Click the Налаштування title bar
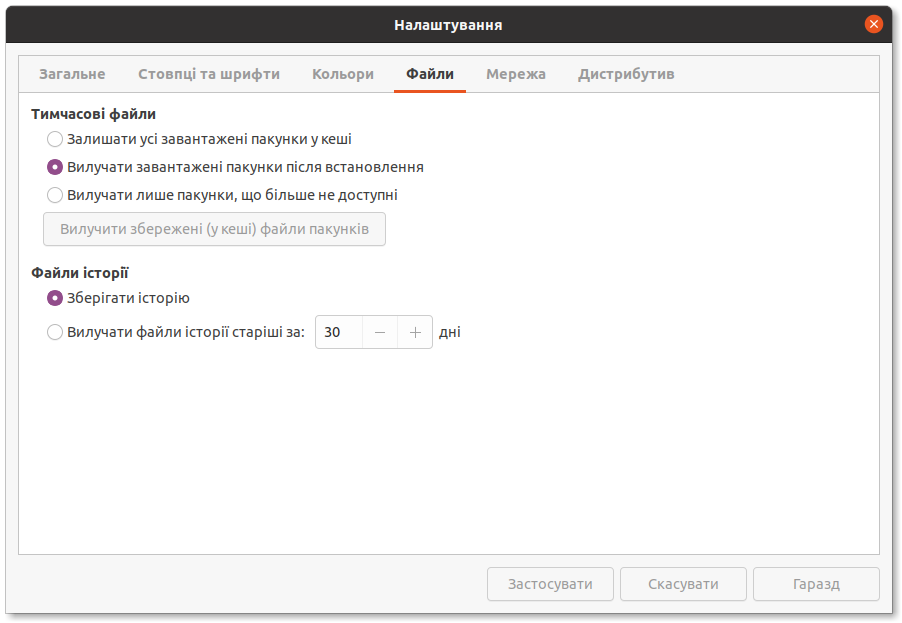 [449, 23]
